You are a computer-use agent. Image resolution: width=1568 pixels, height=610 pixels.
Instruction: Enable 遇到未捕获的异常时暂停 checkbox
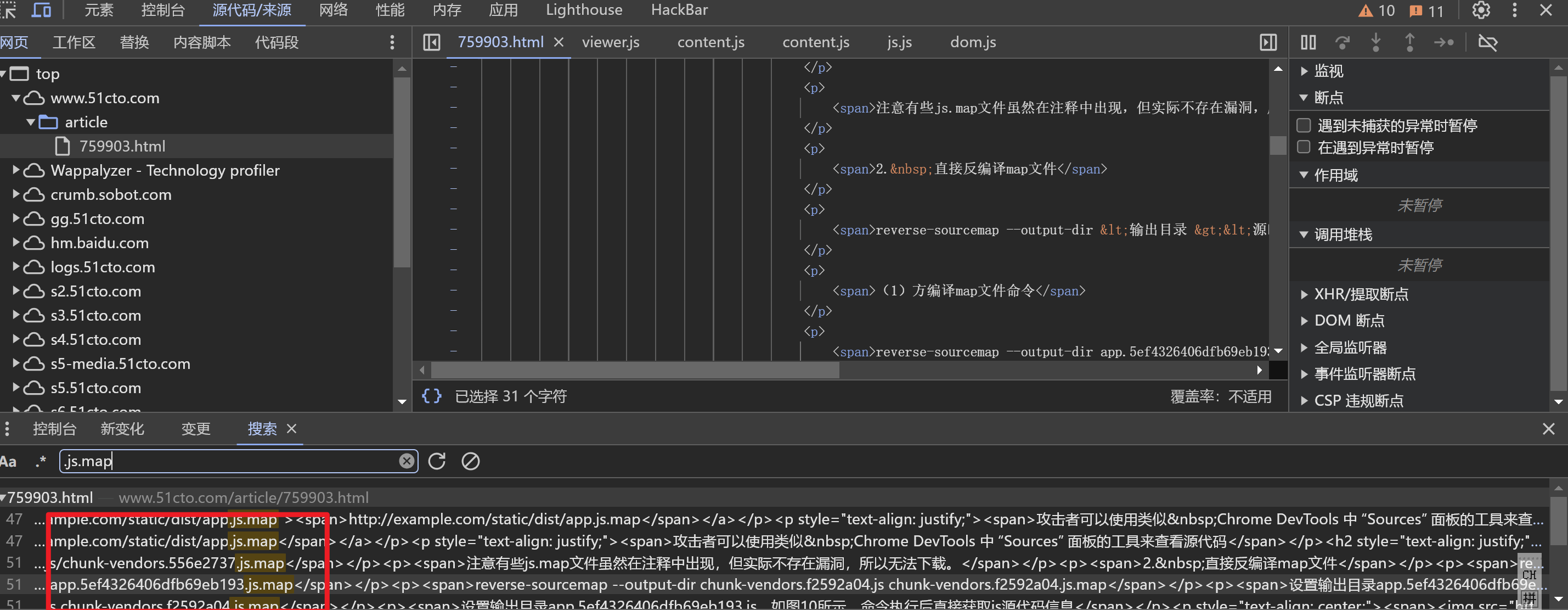point(1304,126)
